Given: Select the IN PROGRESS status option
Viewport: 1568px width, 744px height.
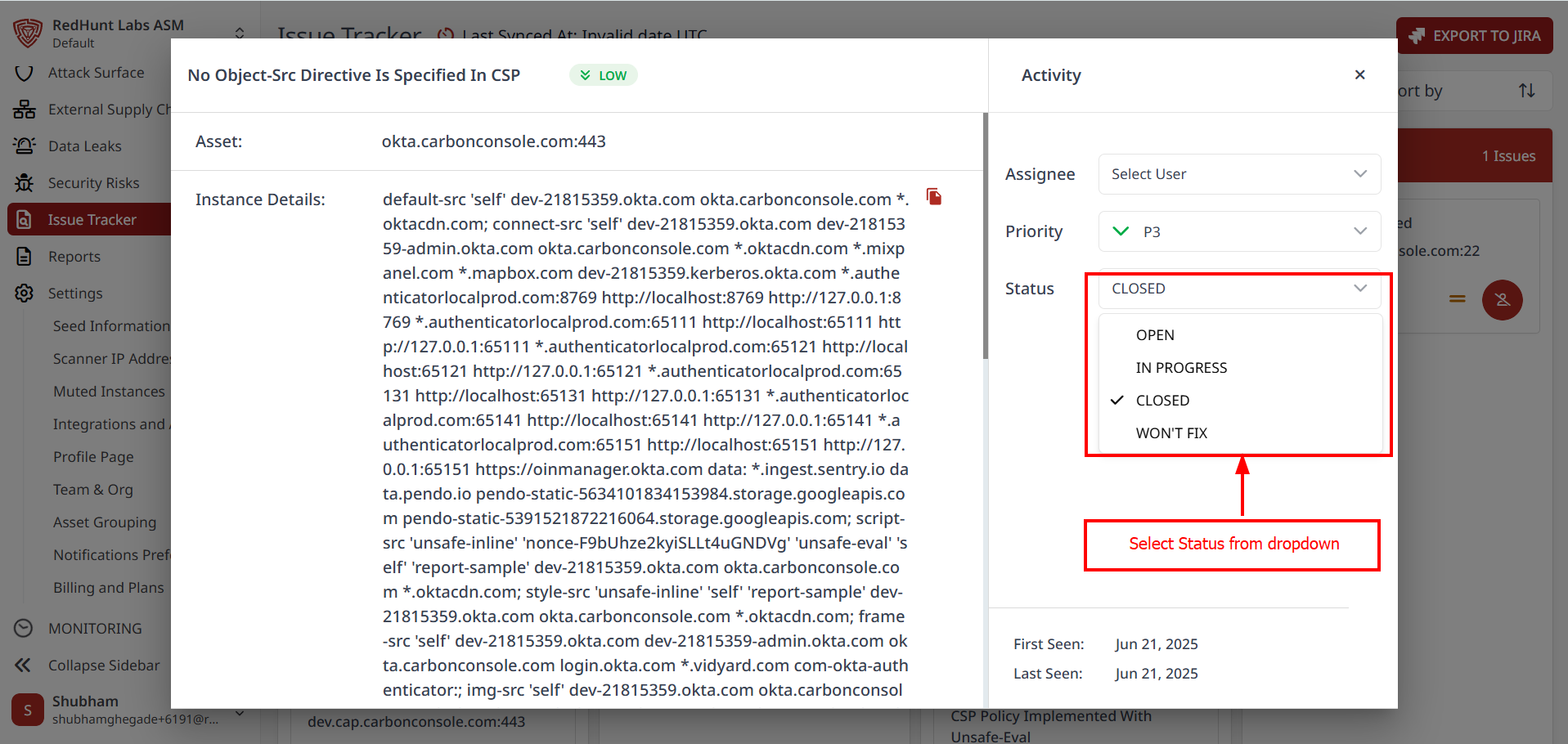Looking at the screenshot, I should tap(1239, 368).
